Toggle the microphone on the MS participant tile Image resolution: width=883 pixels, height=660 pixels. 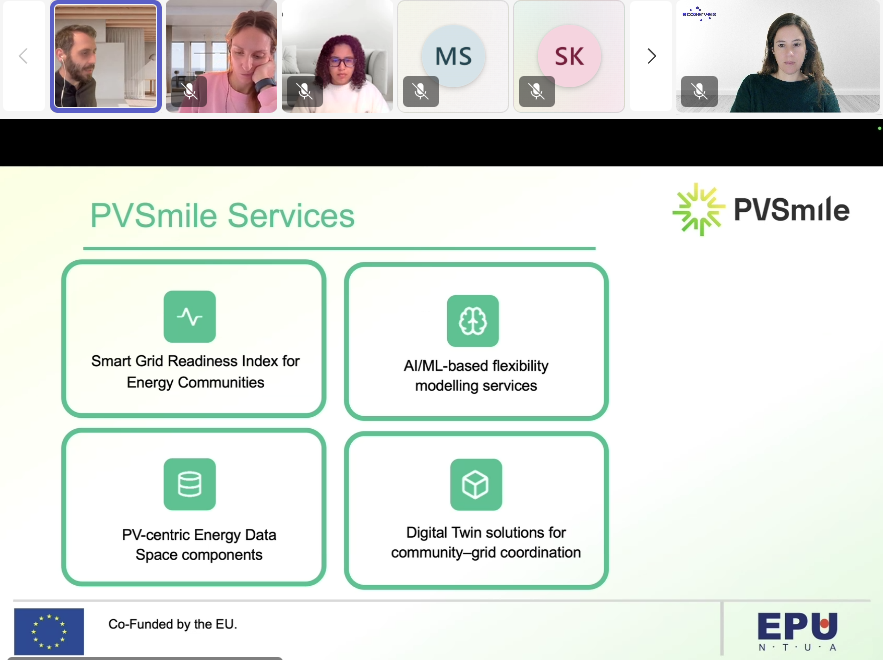point(420,91)
